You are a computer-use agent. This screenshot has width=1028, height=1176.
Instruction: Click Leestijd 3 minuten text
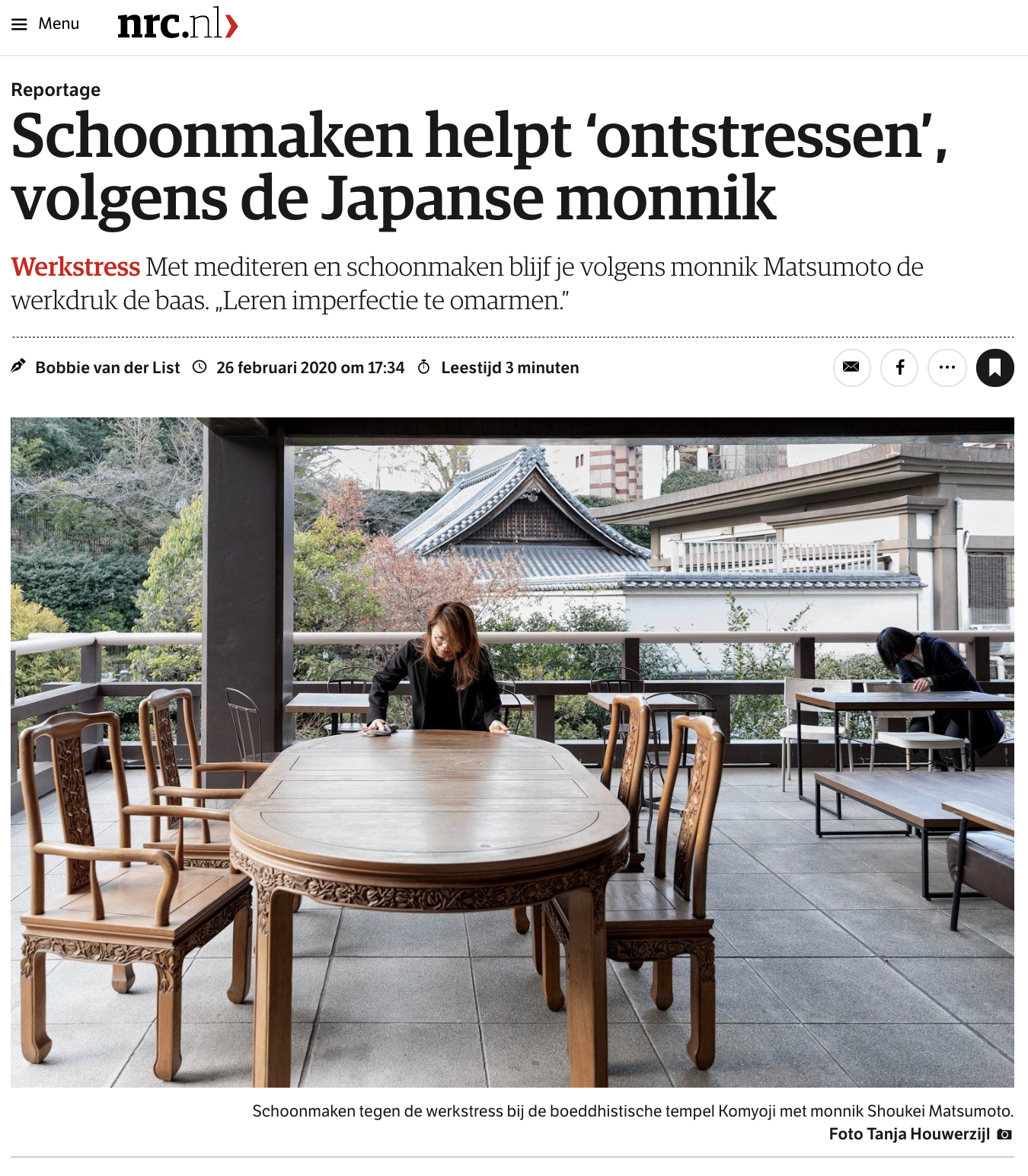(510, 368)
